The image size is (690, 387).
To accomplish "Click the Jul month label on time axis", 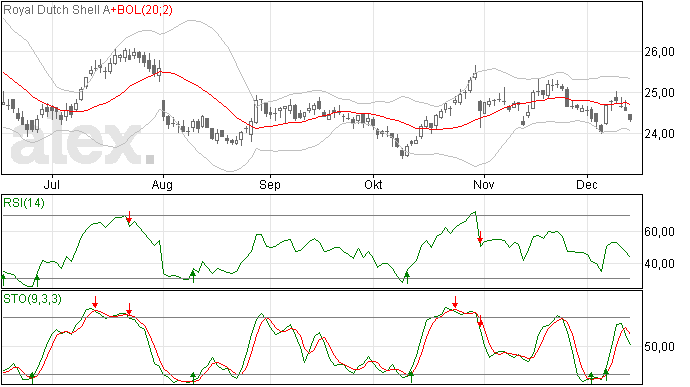I will [52, 184].
